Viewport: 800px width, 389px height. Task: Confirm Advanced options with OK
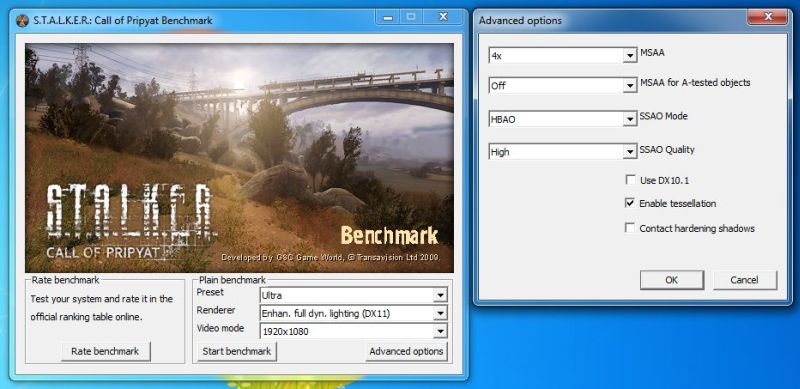point(671,280)
